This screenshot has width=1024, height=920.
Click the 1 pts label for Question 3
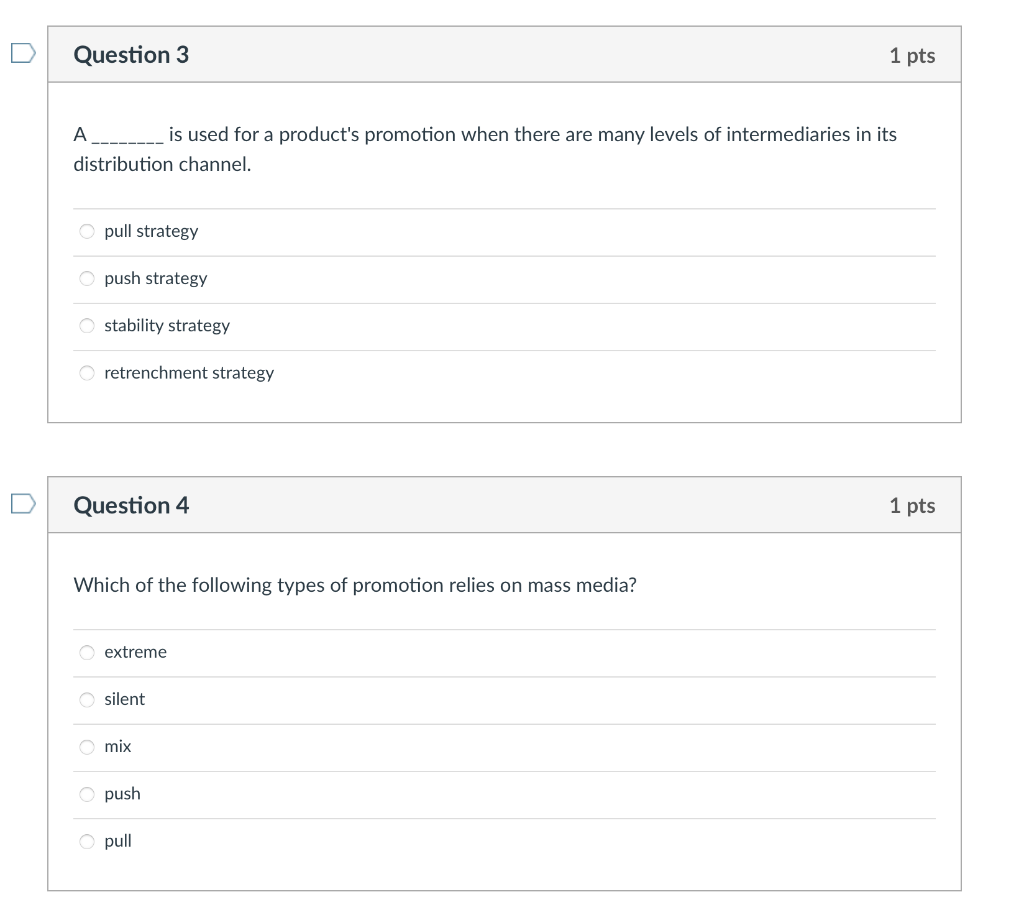pos(912,55)
